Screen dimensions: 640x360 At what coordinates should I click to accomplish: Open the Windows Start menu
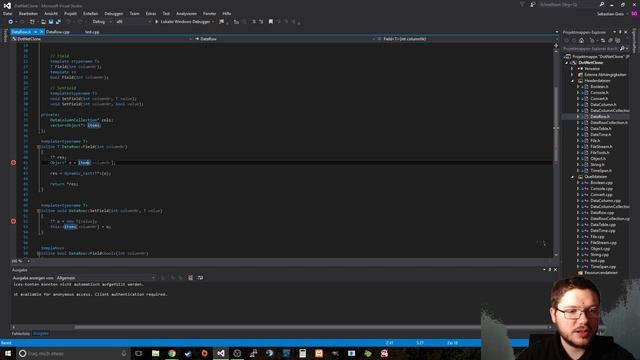(8, 353)
